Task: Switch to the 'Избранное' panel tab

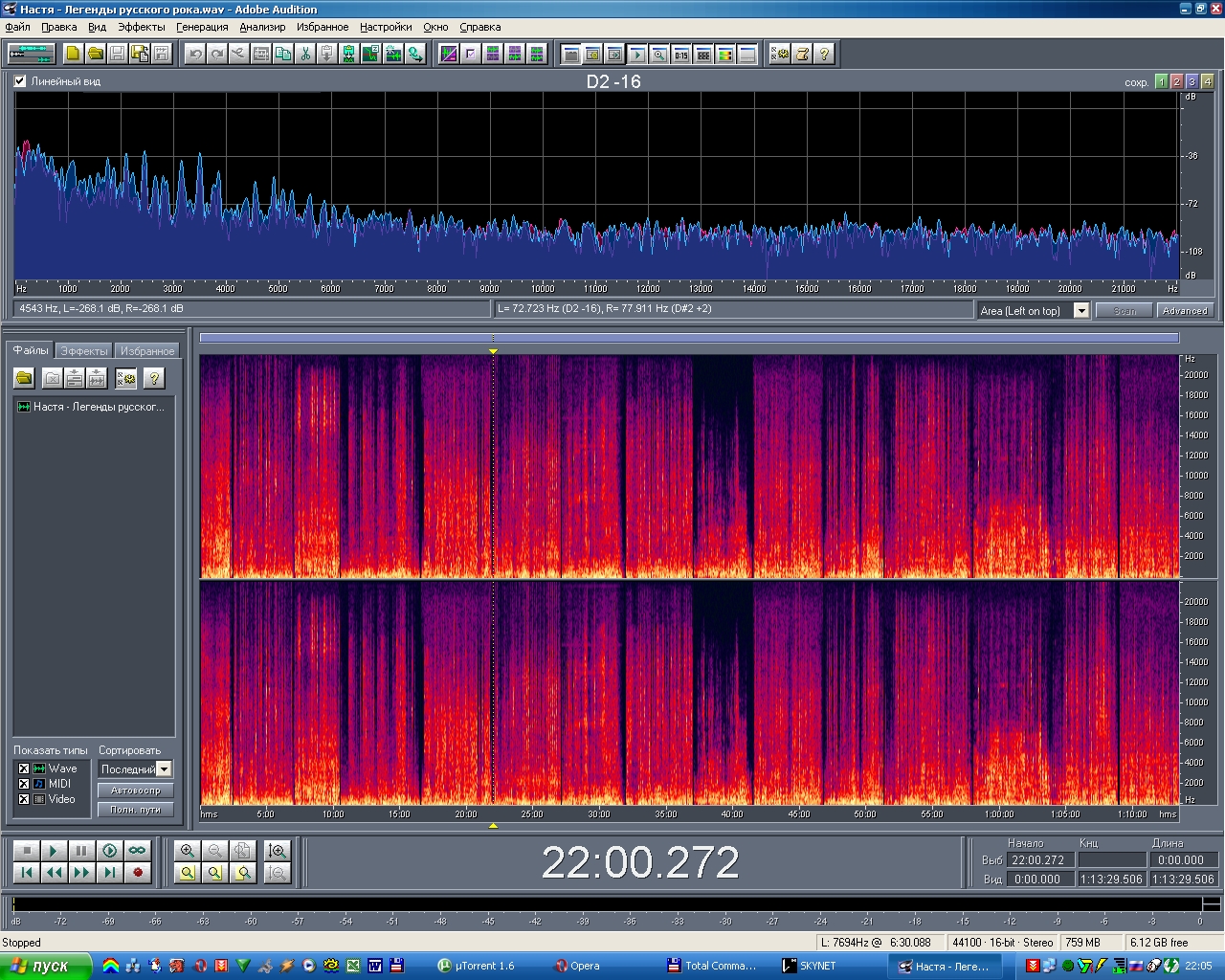Action: click(147, 351)
